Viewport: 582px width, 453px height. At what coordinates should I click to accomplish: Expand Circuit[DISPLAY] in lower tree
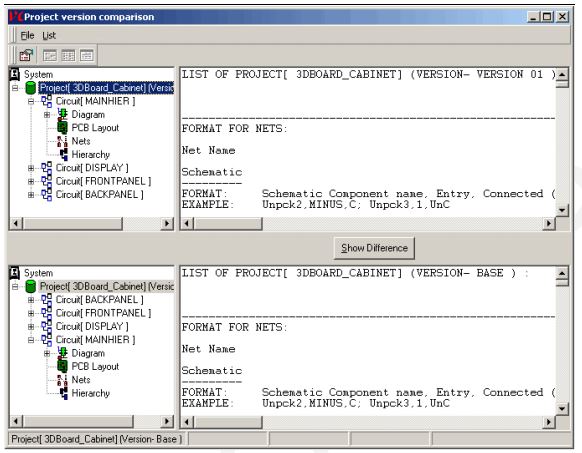(x=31, y=327)
